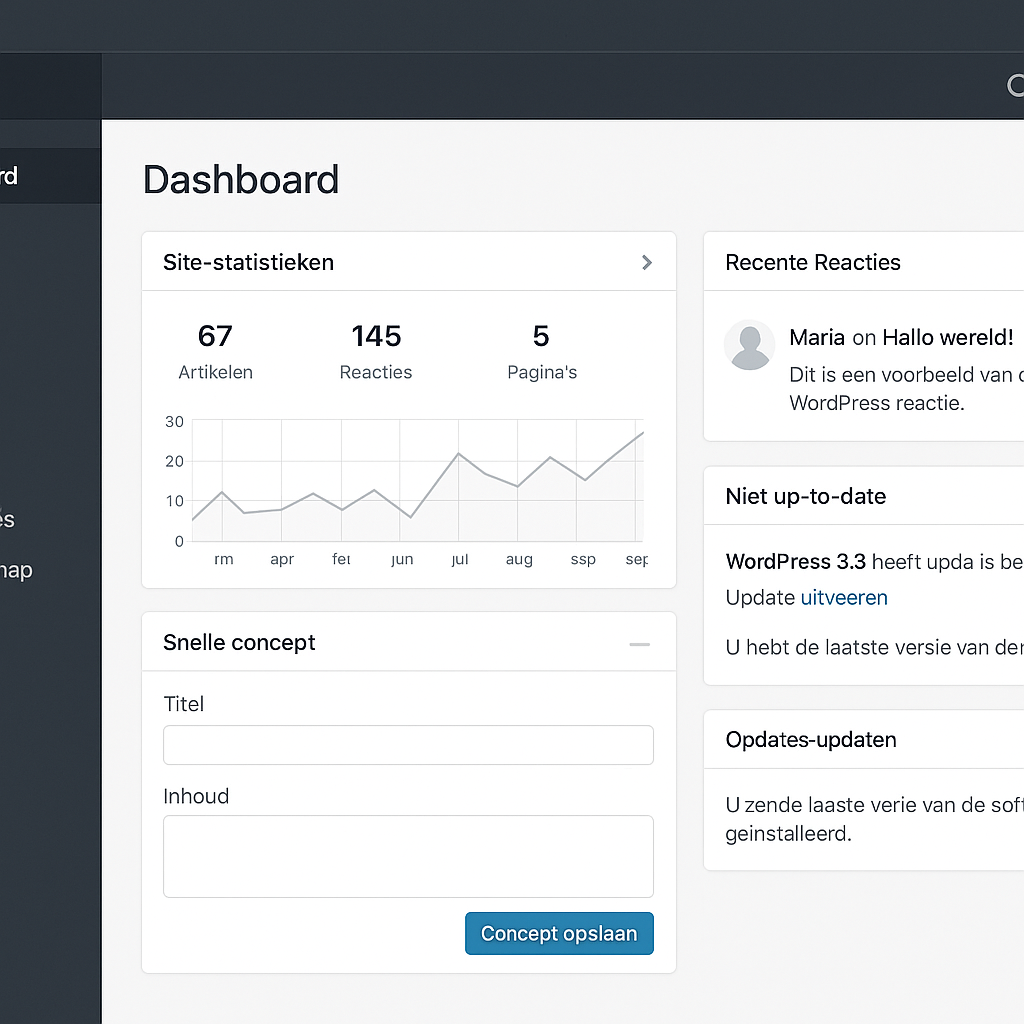Viewport: 1024px width, 1024px height.
Task: Open the Hallo wereld! post link
Action: pyautogui.click(x=947, y=338)
